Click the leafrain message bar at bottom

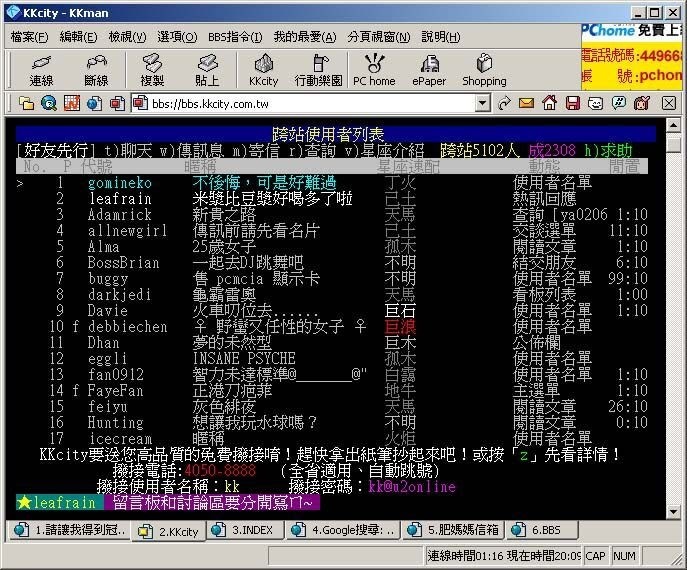168,503
